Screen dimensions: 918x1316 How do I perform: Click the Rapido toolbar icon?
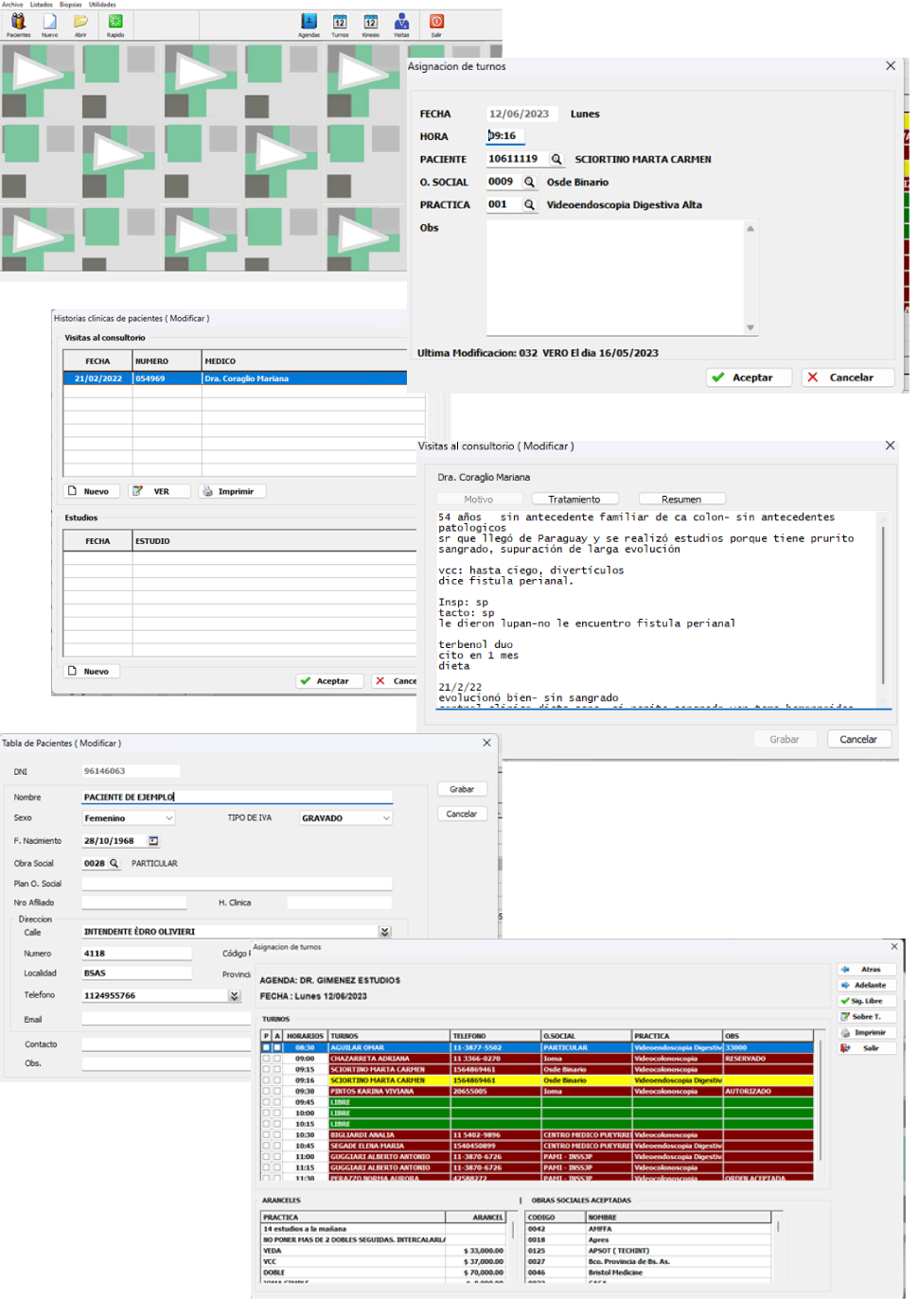pyautogui.click(x=115, y=23)
